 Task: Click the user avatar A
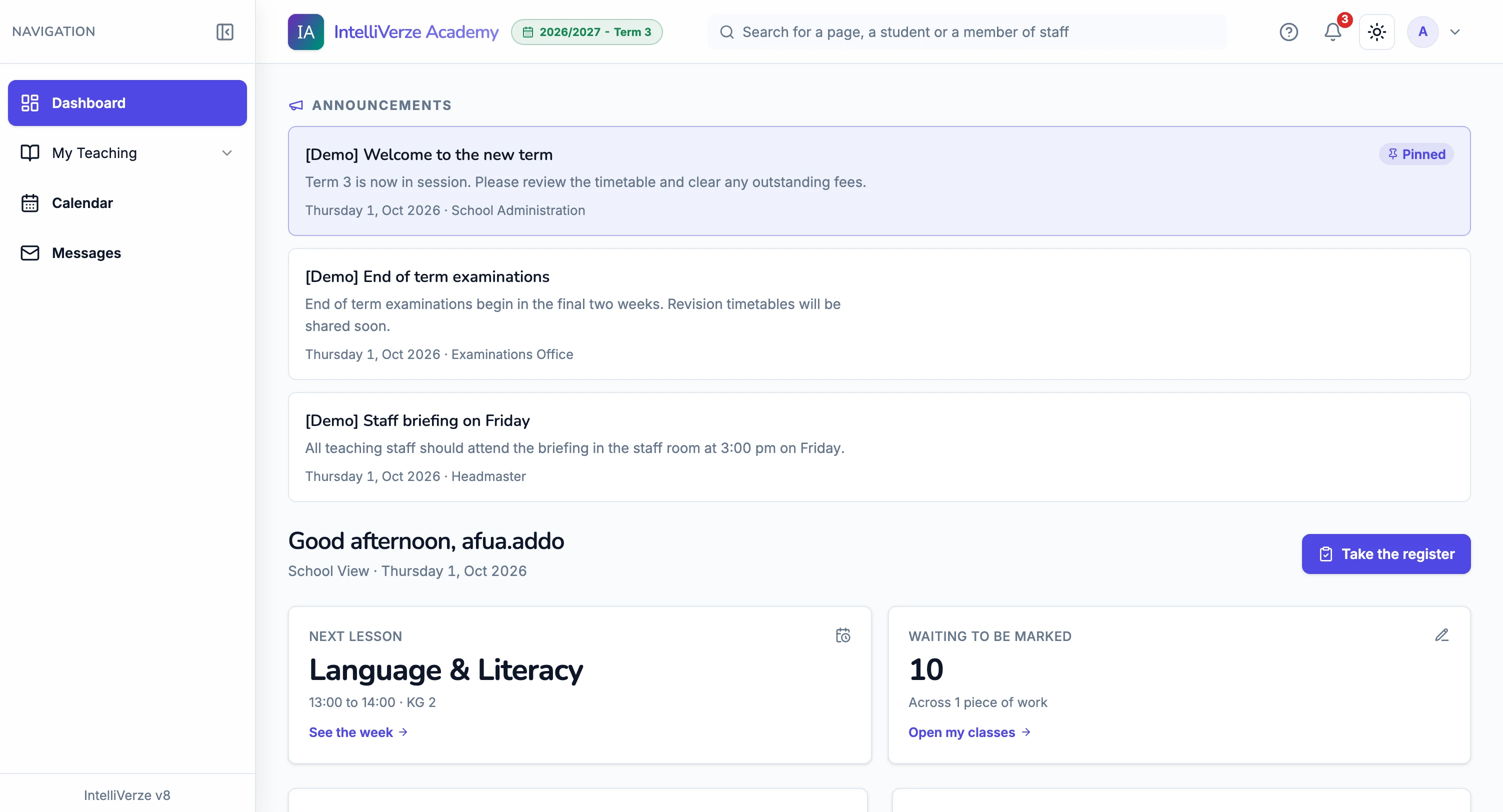1422,31
